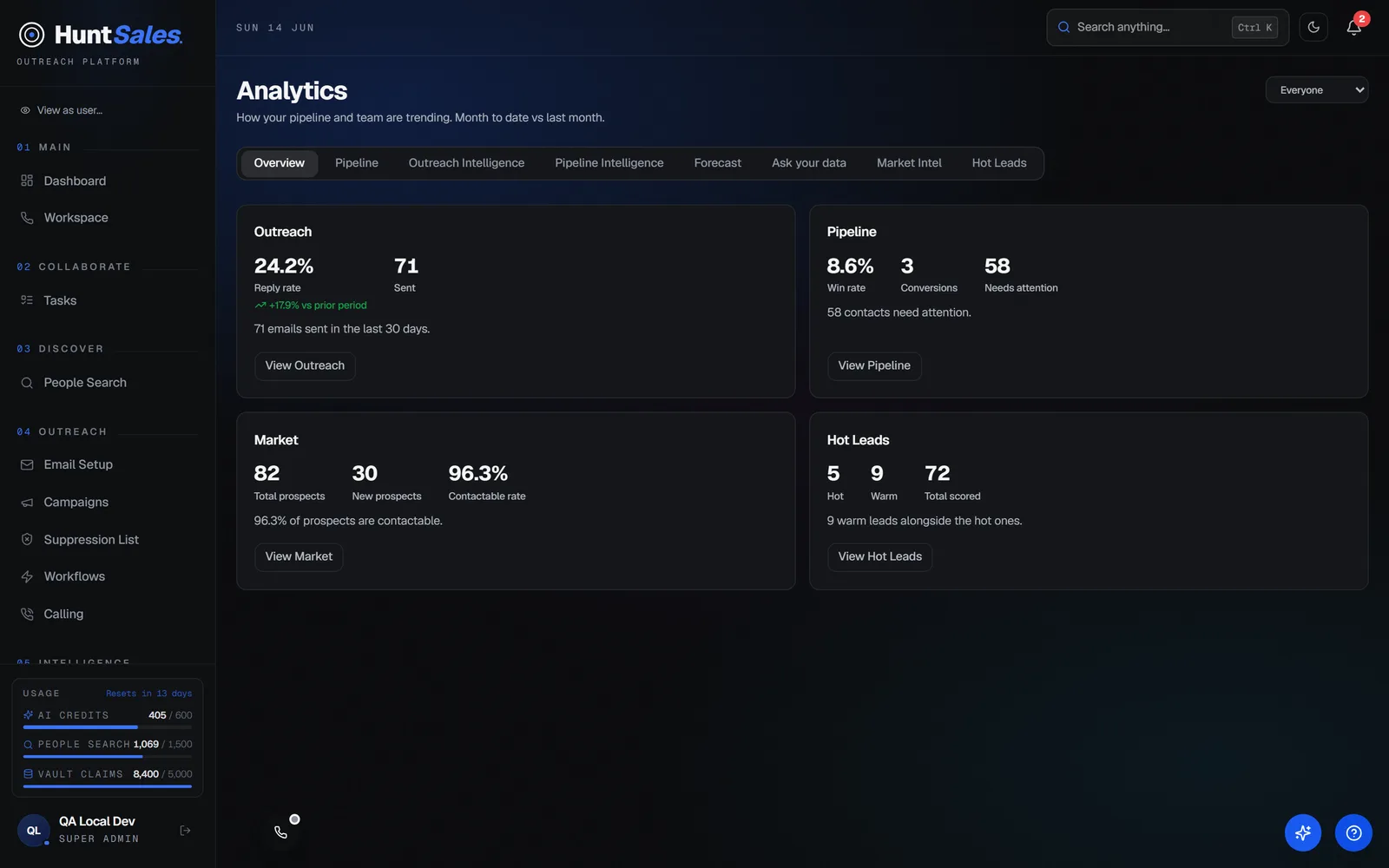Click Resets in 13 days text
Viewport: 1389px width, 868px height.
(x=149, y=694)
